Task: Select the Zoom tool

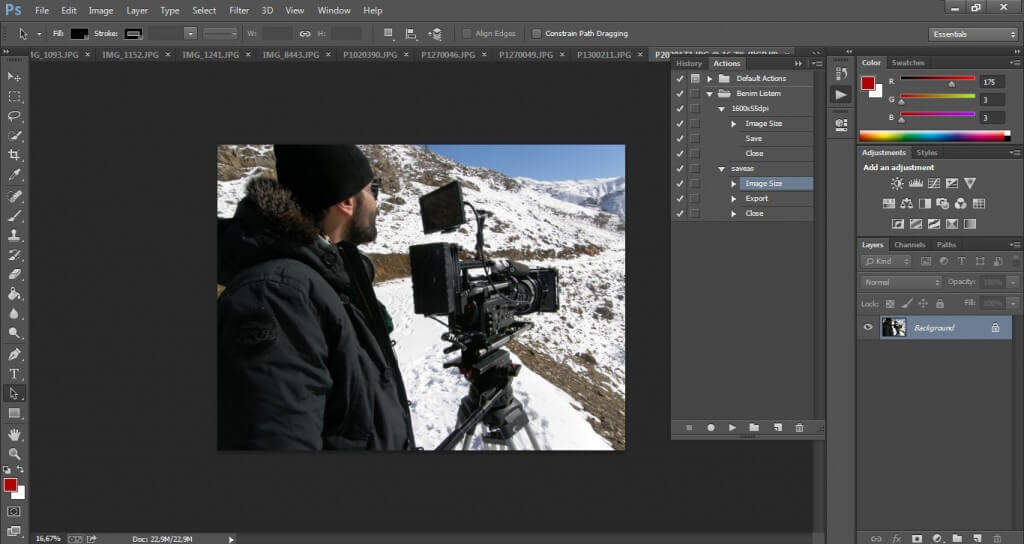Action: point(14,453)
